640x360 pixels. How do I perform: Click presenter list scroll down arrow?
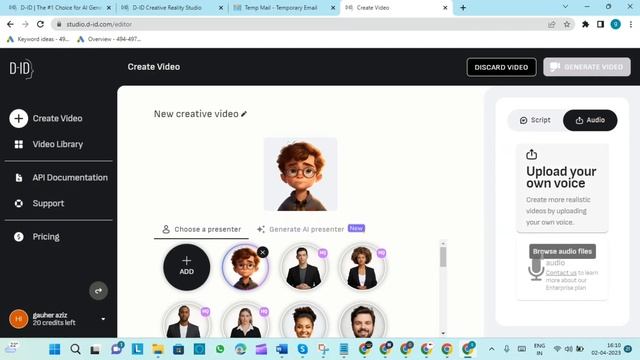click(x=443, y=333)
